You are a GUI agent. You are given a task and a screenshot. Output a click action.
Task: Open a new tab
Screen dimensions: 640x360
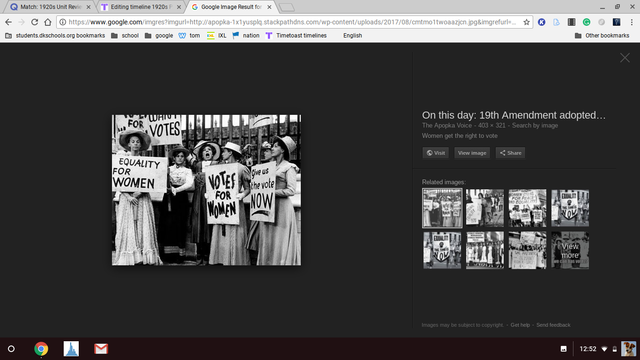[x=287, y=7]
